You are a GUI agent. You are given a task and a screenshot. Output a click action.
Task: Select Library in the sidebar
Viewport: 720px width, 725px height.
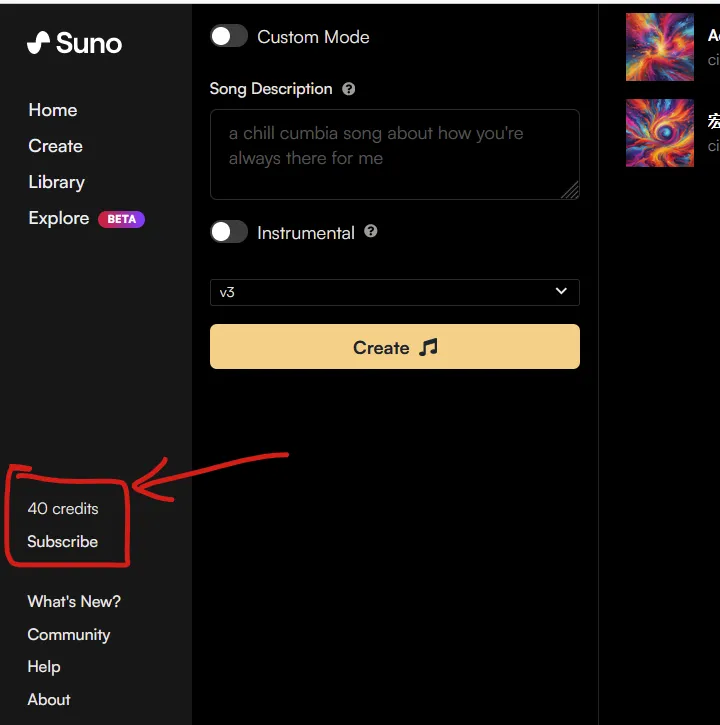pos(56,182)
